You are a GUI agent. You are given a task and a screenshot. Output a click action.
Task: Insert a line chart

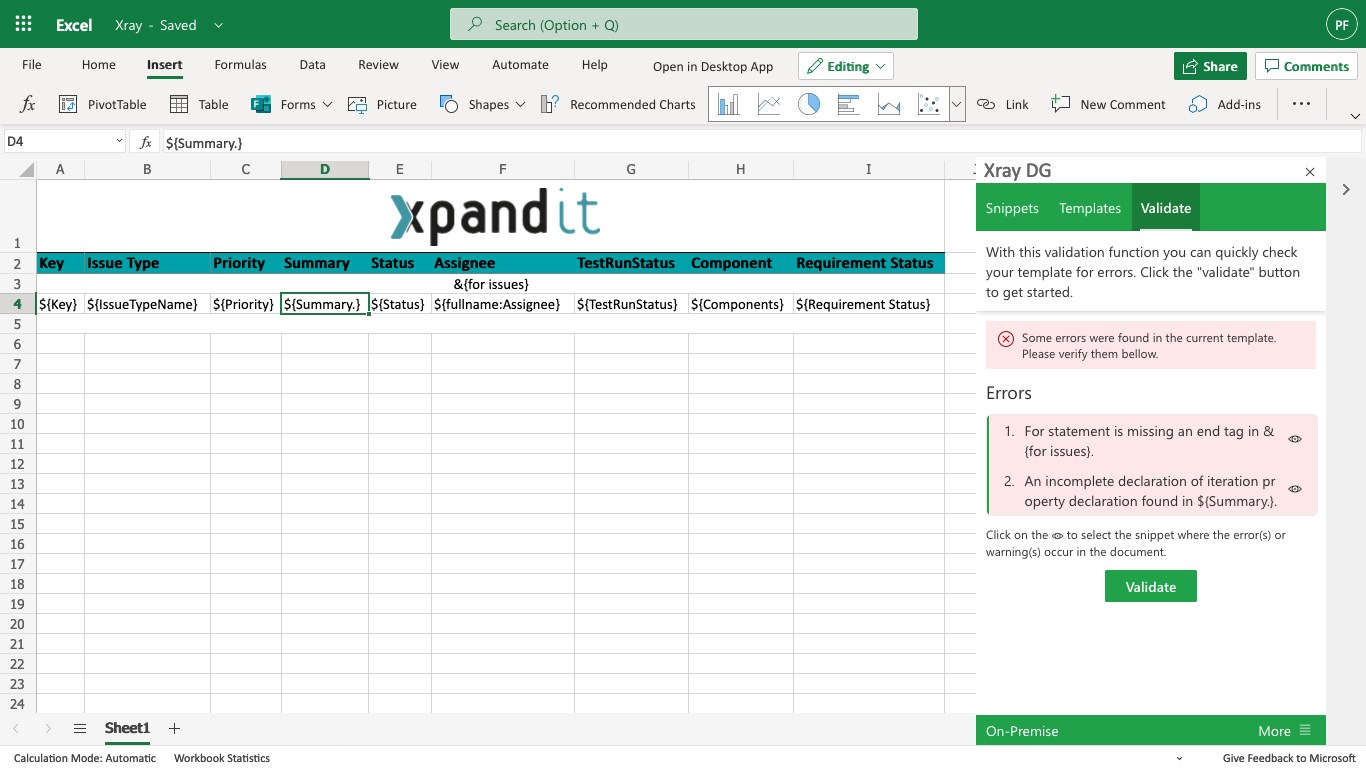(768, 104)
